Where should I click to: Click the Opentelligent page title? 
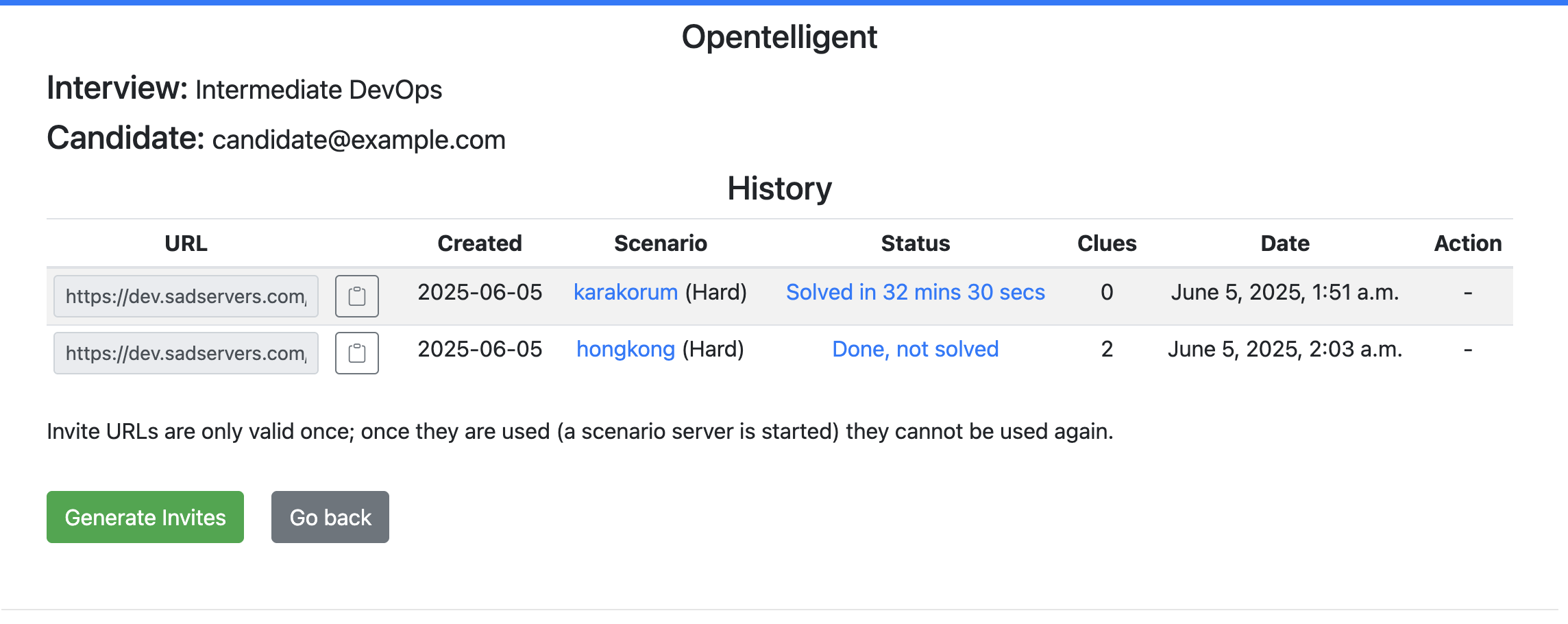(x=779, y=37)
